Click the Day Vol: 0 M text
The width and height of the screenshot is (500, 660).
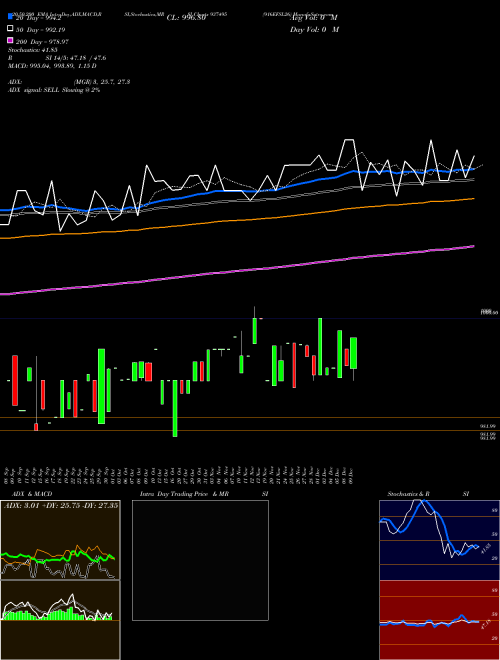pyautogui.click(x=314, y=29)
